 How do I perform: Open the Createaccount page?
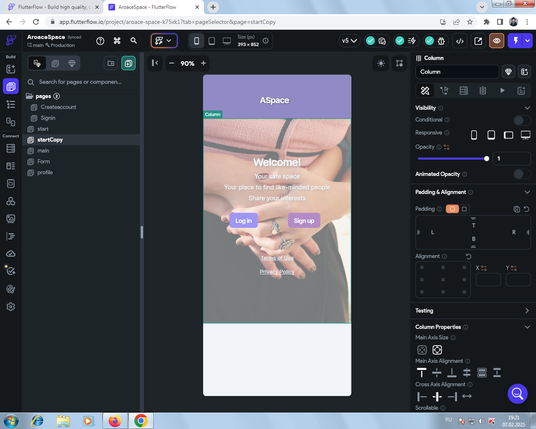coord(58,107)
